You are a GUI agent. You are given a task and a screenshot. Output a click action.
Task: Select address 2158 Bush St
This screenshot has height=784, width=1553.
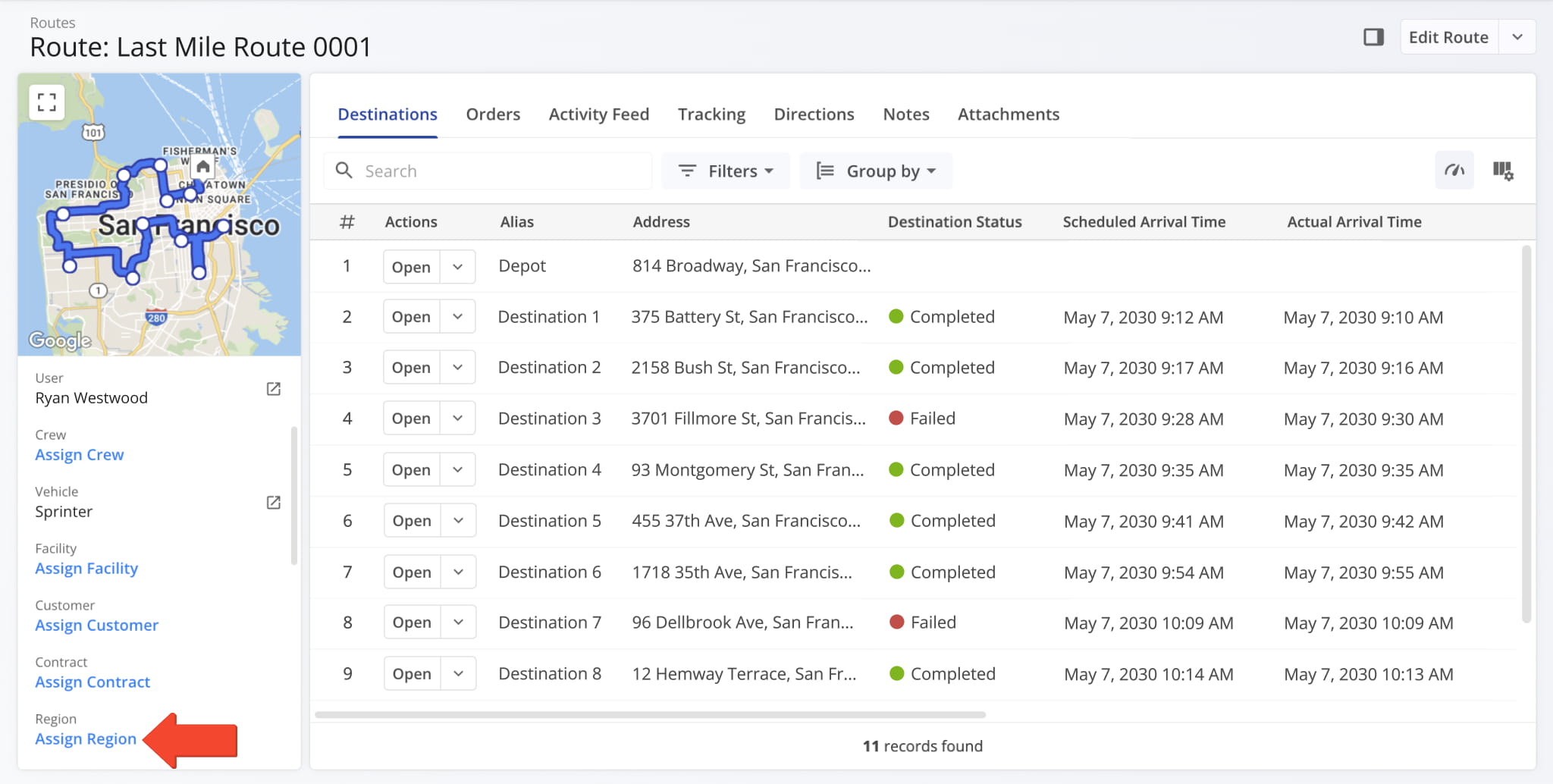coord(745,368)
